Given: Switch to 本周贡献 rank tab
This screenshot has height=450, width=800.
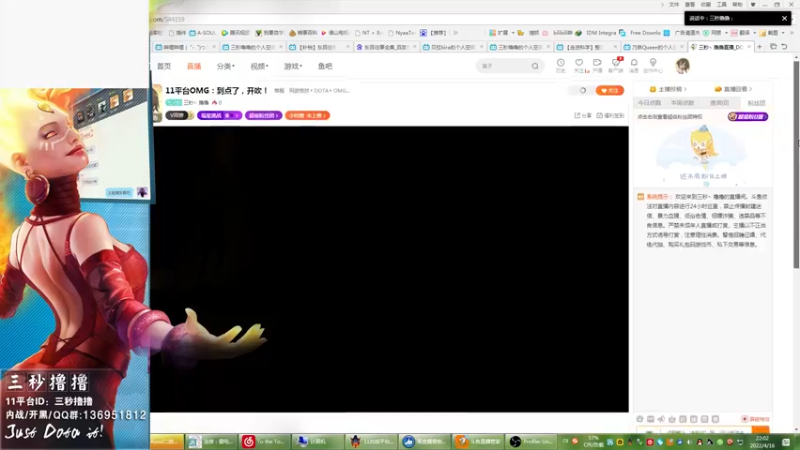Looking at the screenshot, I should pyautogui.click(x=683, y=103).
